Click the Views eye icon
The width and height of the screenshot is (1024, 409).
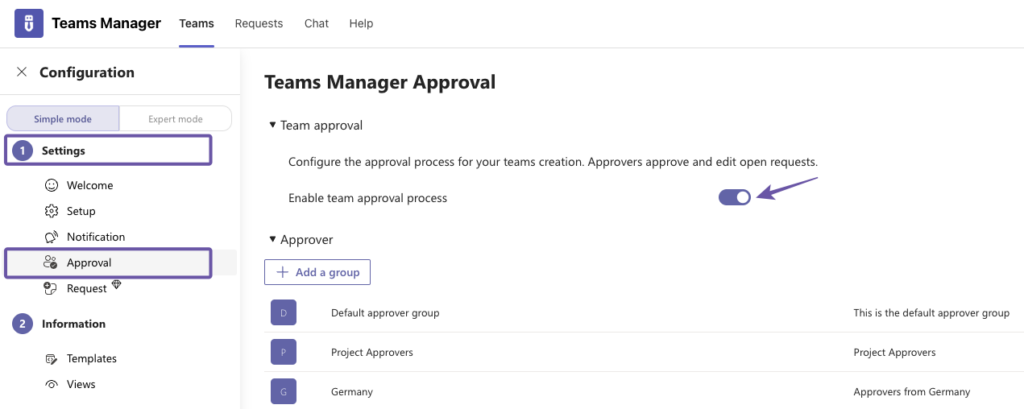[x=51, y=384]
